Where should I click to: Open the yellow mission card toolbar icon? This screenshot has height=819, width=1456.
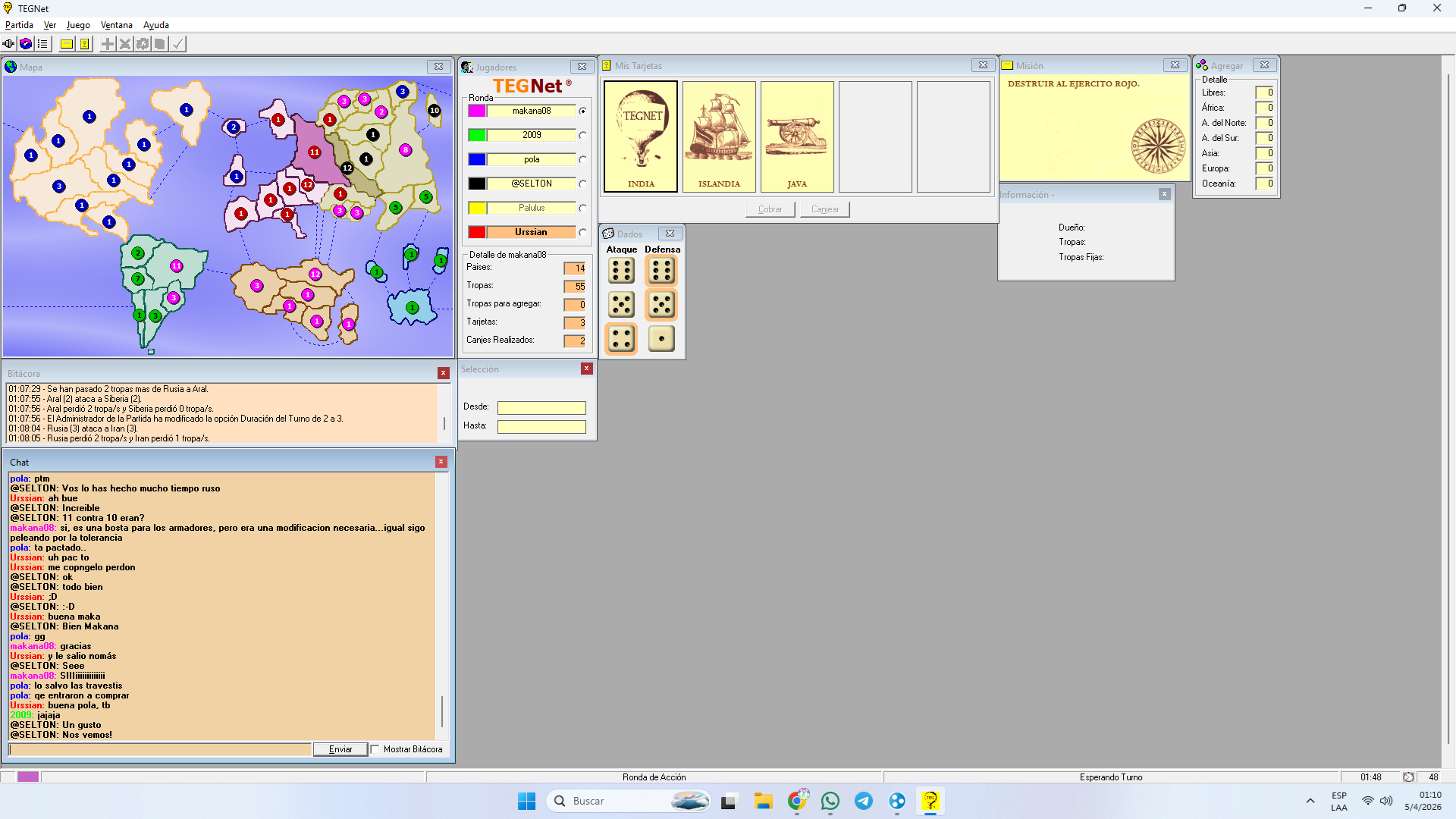(x=67, y=44)
